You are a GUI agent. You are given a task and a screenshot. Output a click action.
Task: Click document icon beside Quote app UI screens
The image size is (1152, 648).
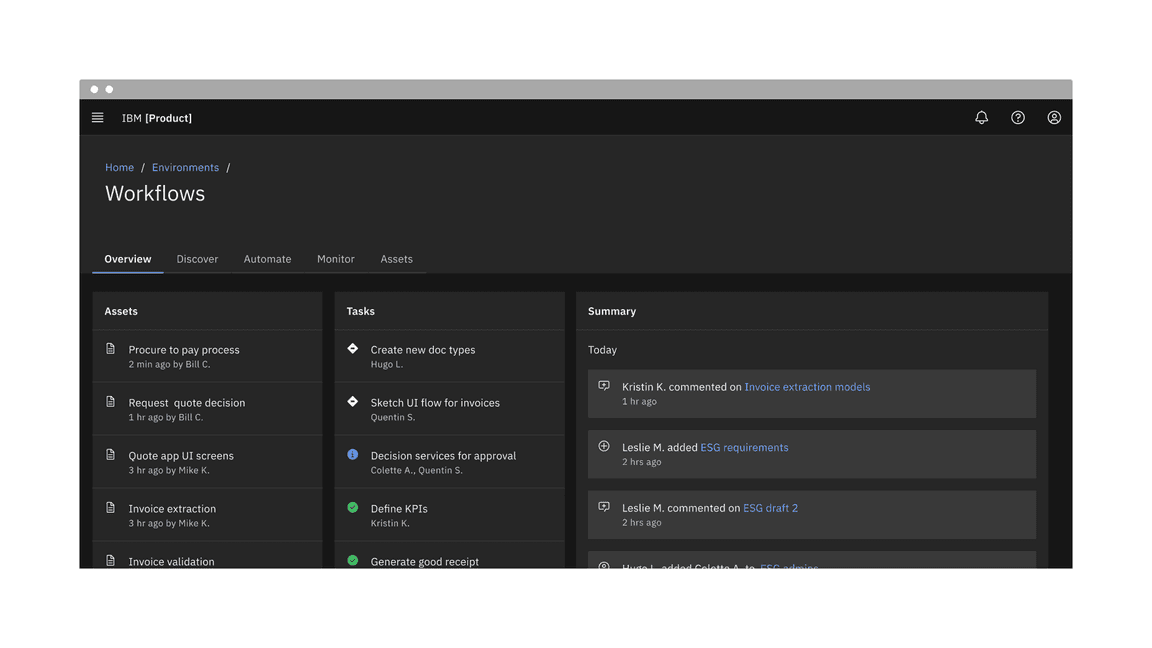point(111,455)
